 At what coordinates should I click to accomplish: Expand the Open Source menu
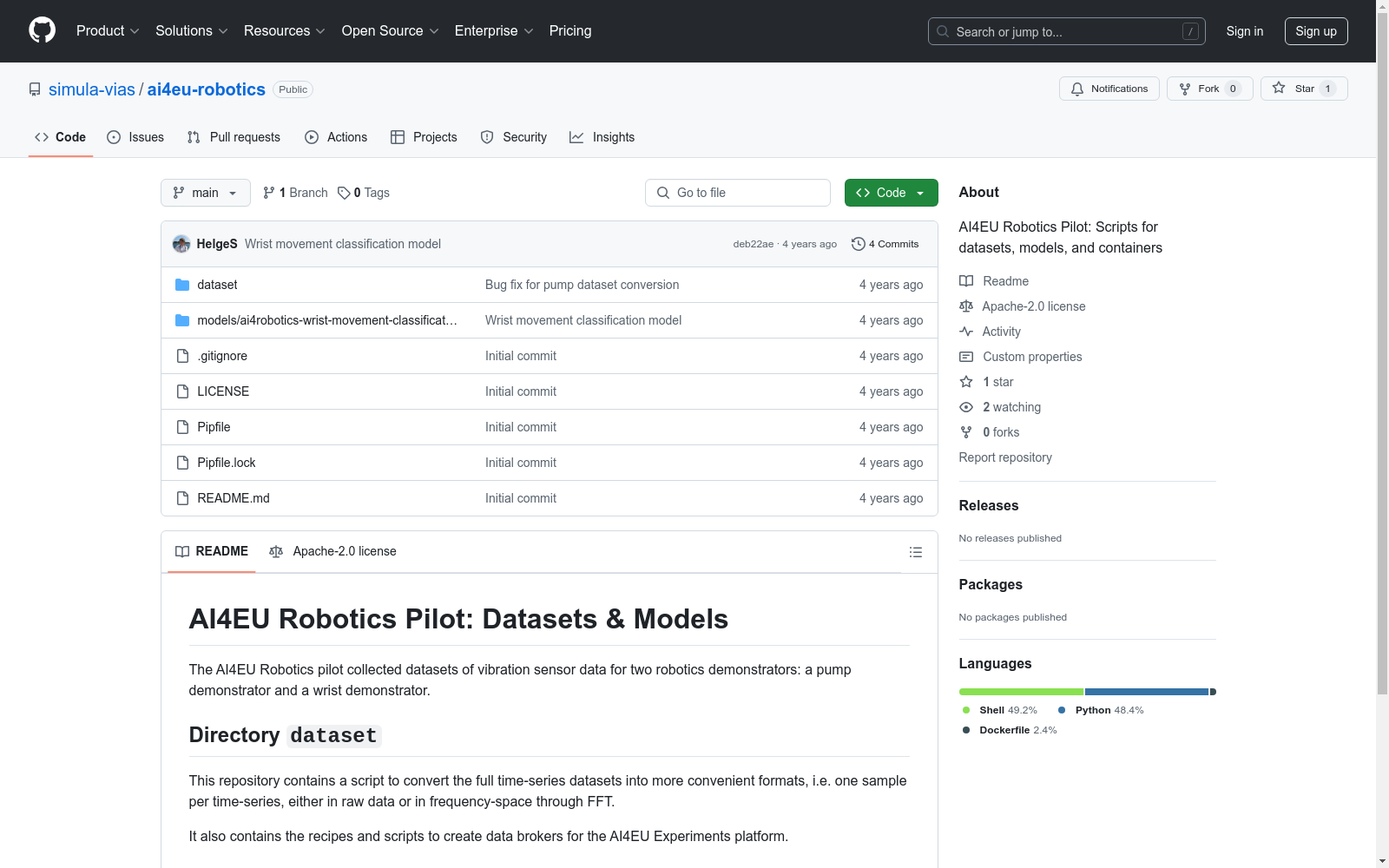391,31
